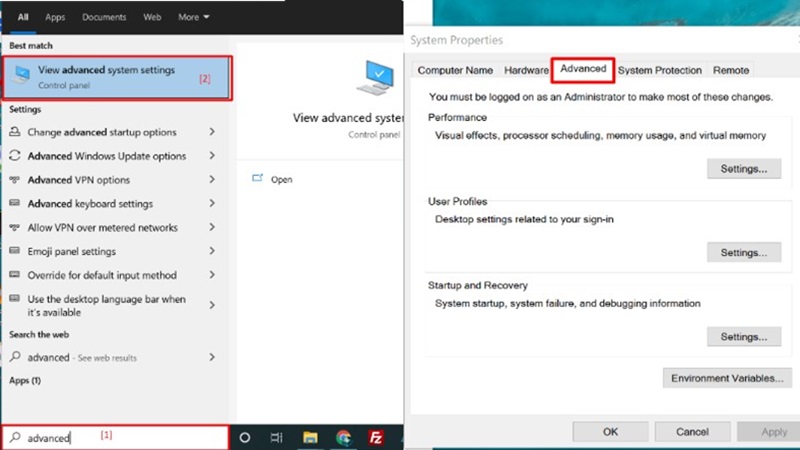This screenshot has height=450, width=800.
Task: Click the Advanced keyboard settings keyboard icon
Action: point(15,203)
